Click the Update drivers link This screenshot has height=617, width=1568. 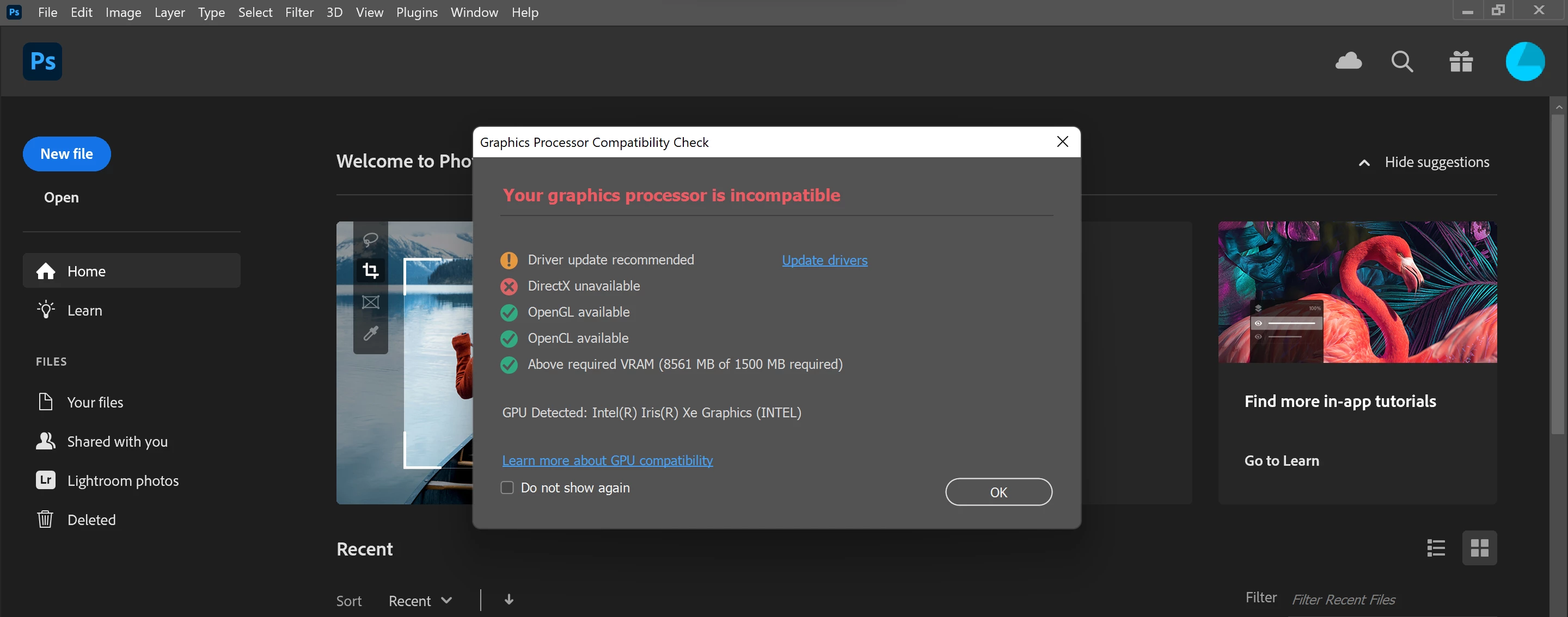tap(824, 260)
